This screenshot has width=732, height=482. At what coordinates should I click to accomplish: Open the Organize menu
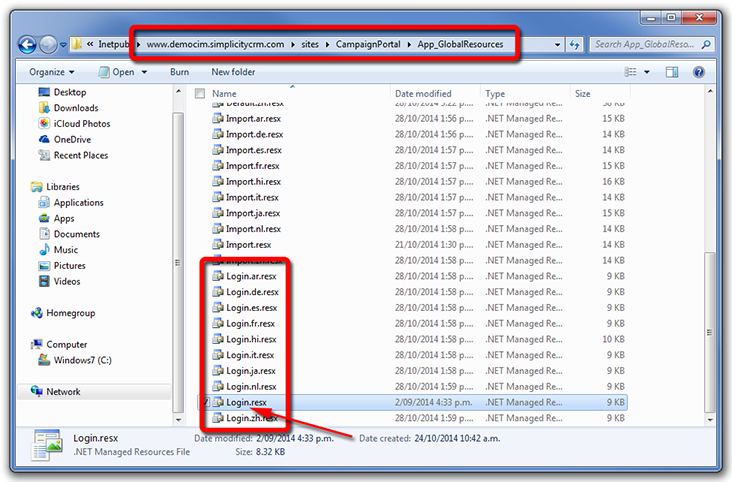click(x=51, y=72)
